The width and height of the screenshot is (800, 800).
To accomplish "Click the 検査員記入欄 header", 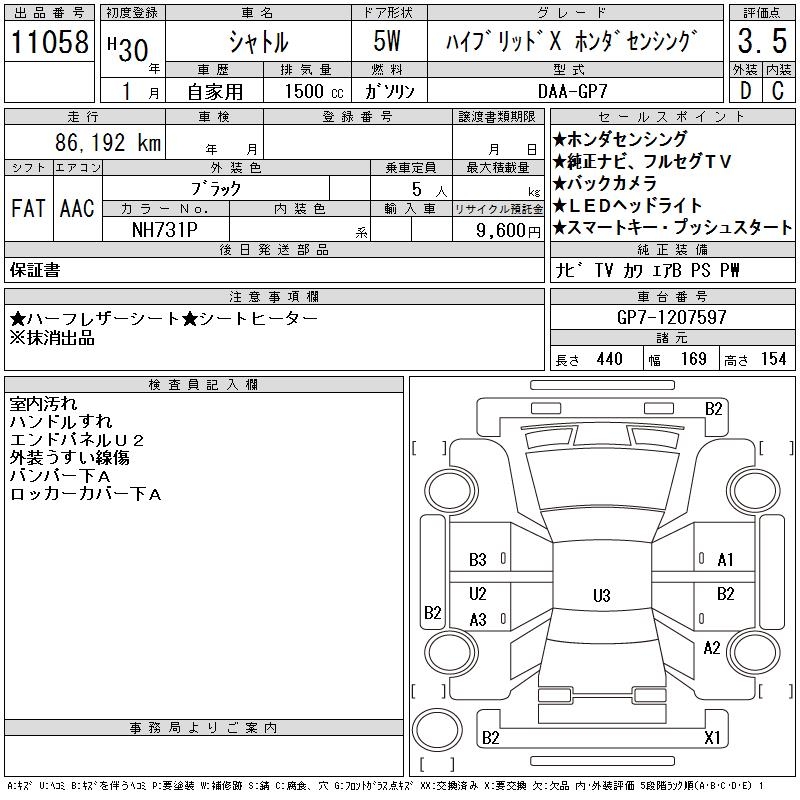I will [x=203, y=384].
